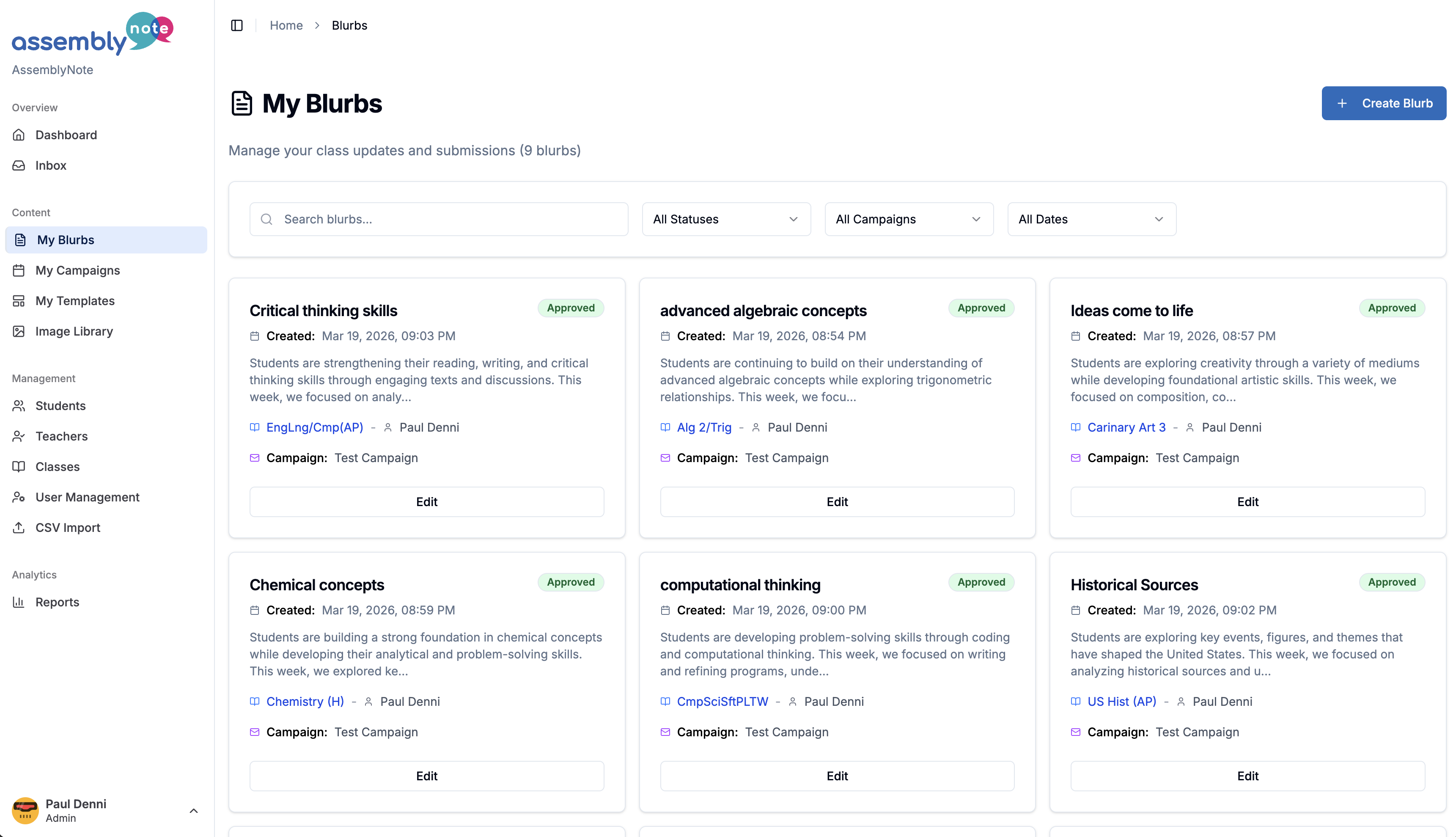Image resolution: width=1456 pixels, height=837 pixels.
Task: Click the User Management icon
Action: click(19, 497)
